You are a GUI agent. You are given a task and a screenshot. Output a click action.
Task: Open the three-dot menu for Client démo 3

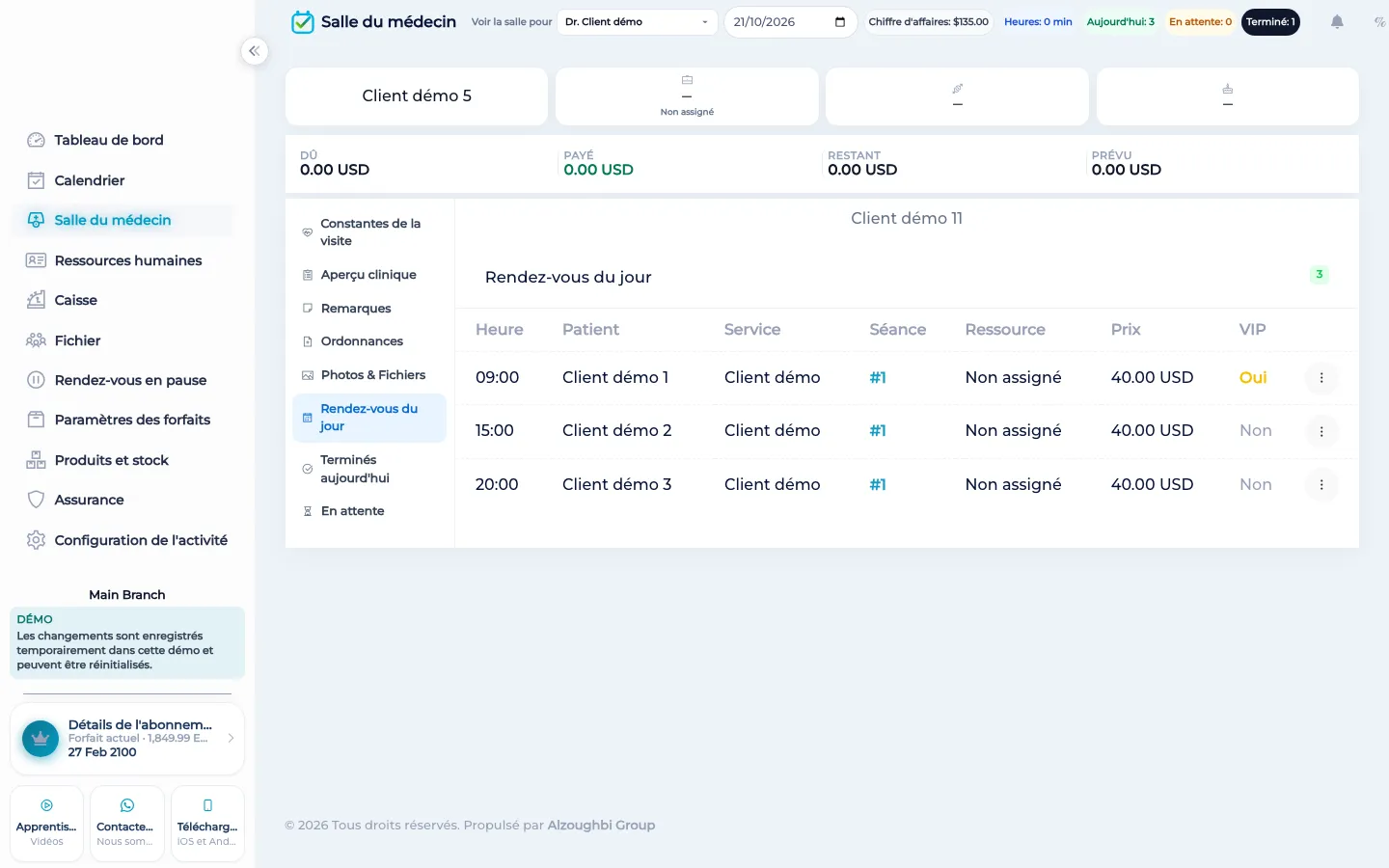point(1321,485)
